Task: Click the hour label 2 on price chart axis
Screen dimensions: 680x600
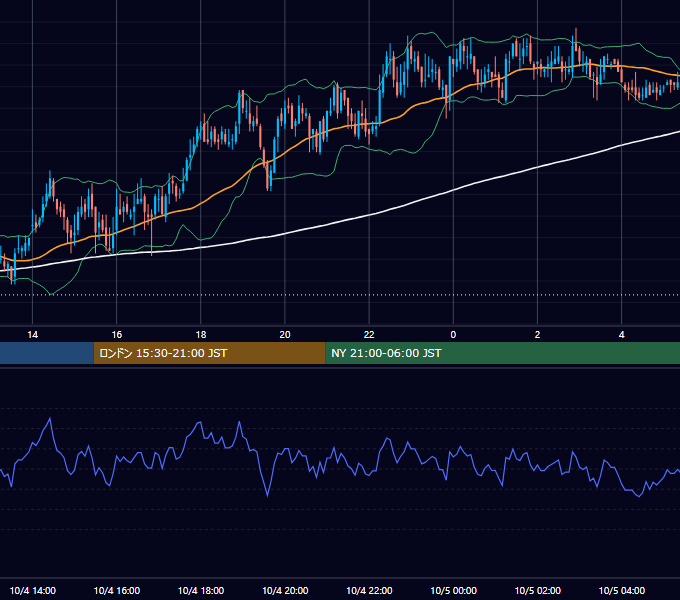Action: point(537,335)
